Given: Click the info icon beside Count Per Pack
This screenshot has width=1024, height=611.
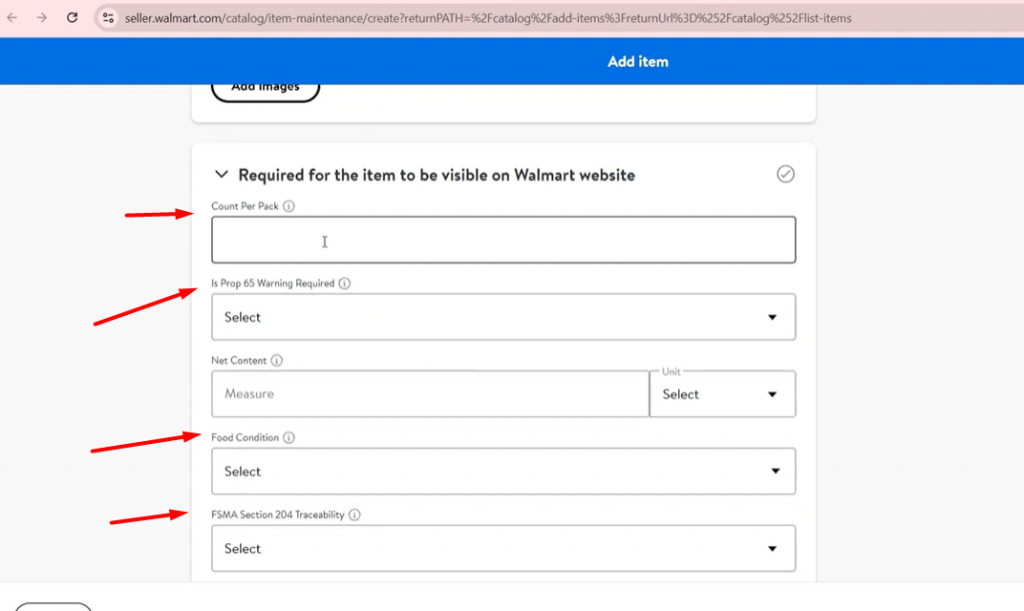Looking at the screenshot, I should pyautogui.click(x=289, y=207).
